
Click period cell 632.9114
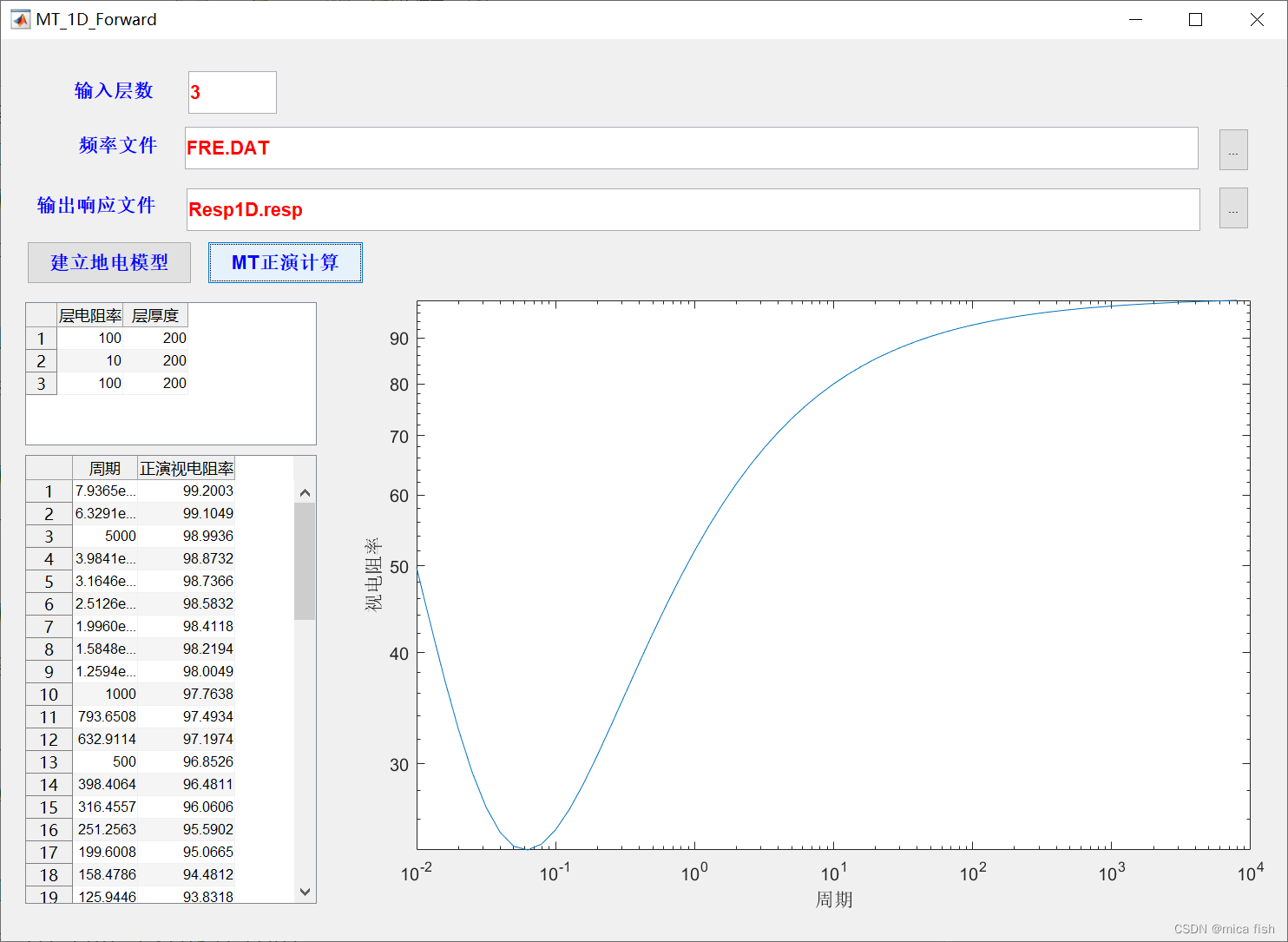pyautogui.click(x=105, y=739)
